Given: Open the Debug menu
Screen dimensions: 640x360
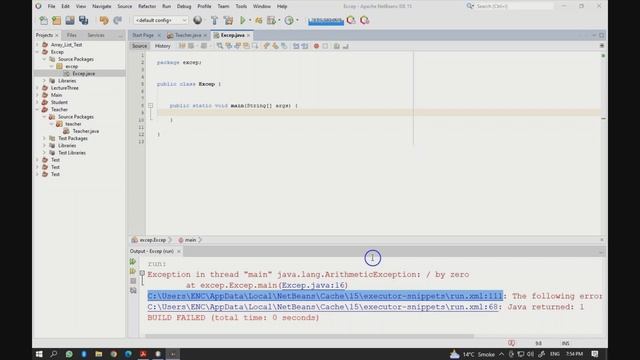Looking at the screenshot, I should pyautogui.click(x=184, y=6).
